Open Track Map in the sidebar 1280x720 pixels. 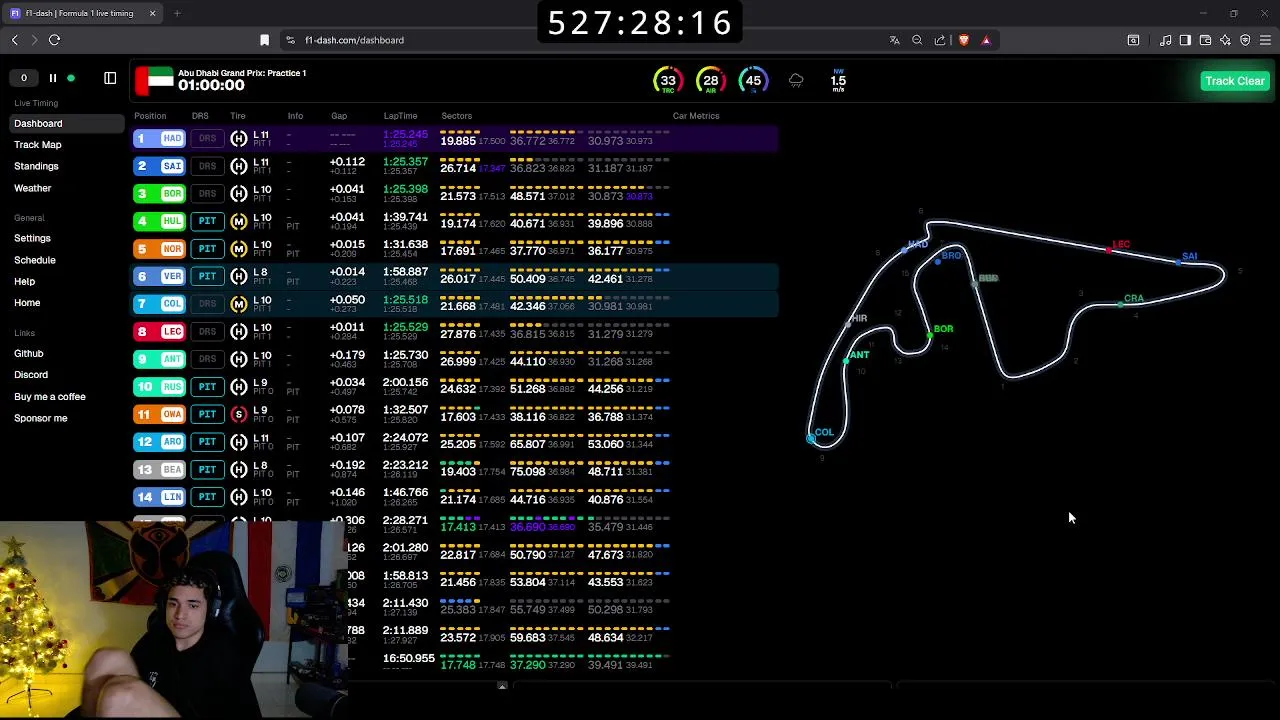tap(38, 145)
